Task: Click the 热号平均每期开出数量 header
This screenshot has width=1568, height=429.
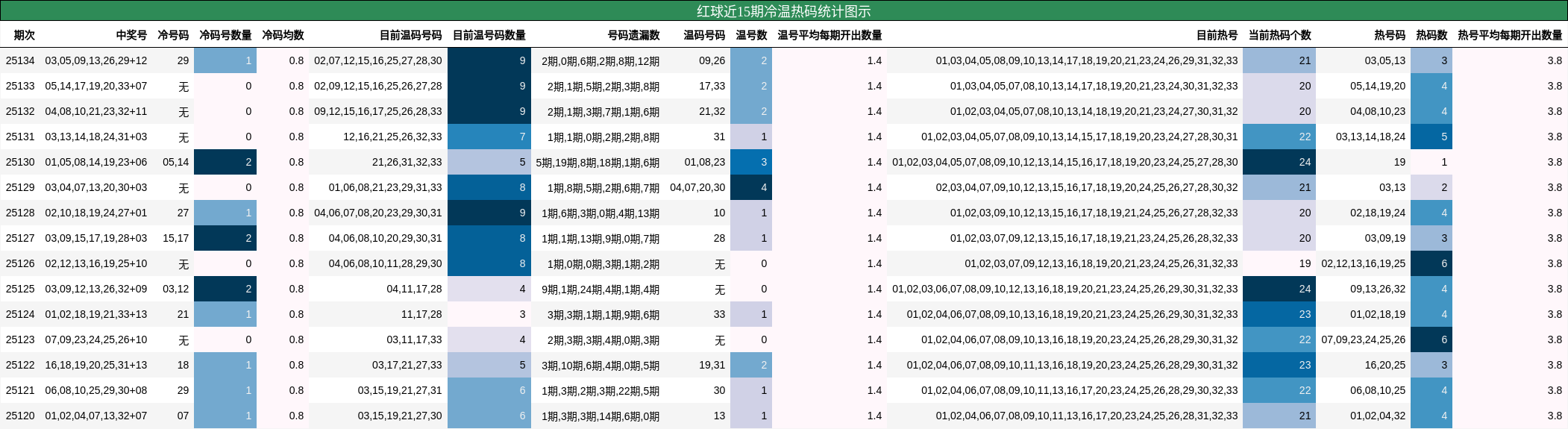Action: coord(1510,35)
